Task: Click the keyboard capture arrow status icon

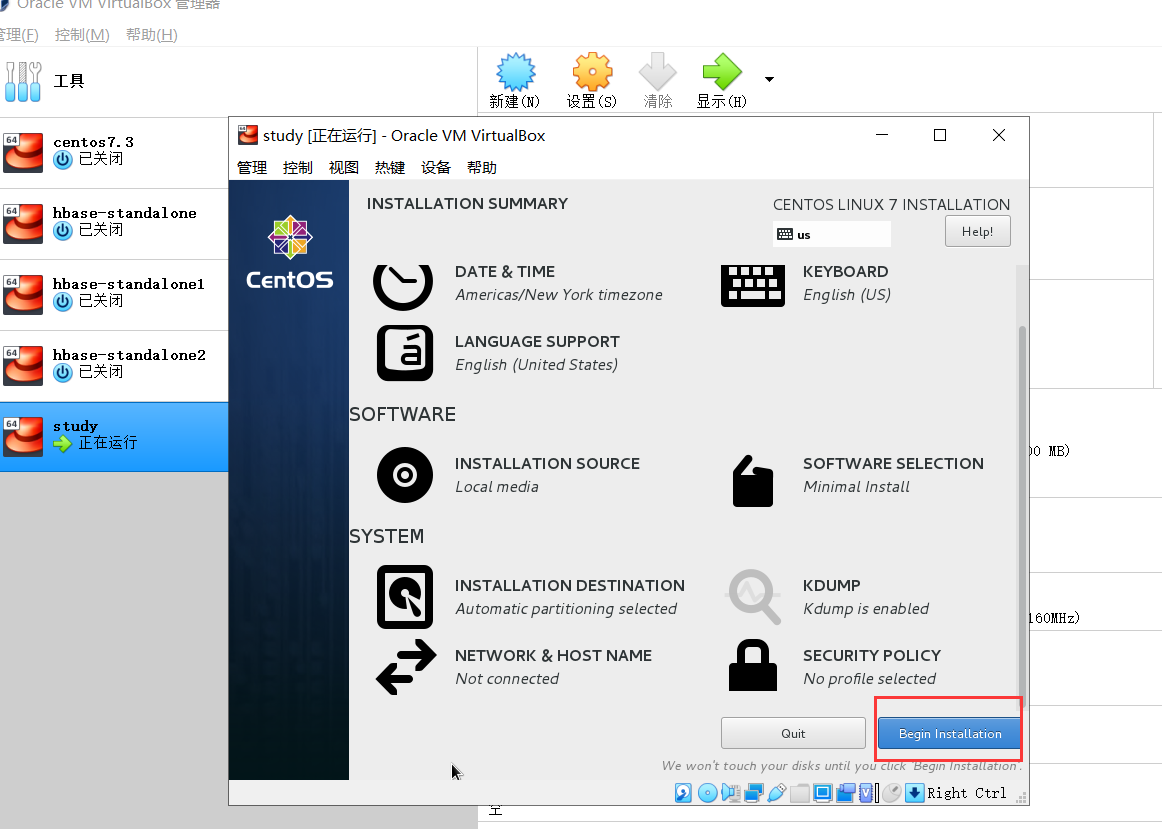Action: (914, 793)
